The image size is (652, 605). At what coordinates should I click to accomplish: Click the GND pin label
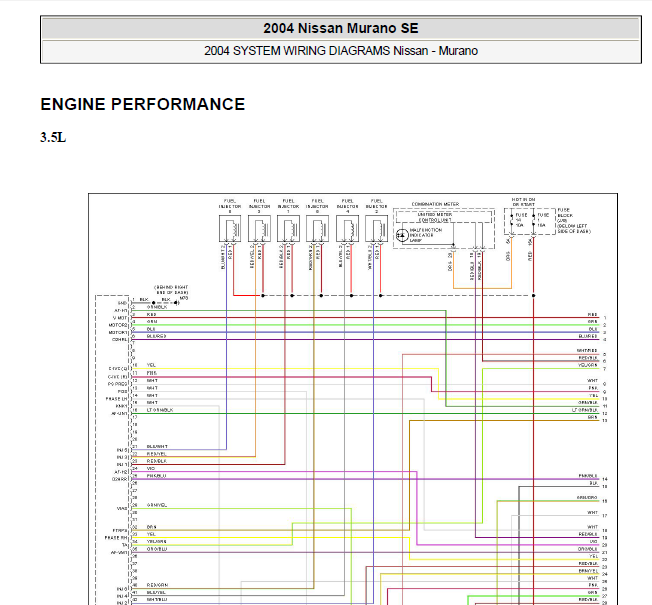pos(122,303)
